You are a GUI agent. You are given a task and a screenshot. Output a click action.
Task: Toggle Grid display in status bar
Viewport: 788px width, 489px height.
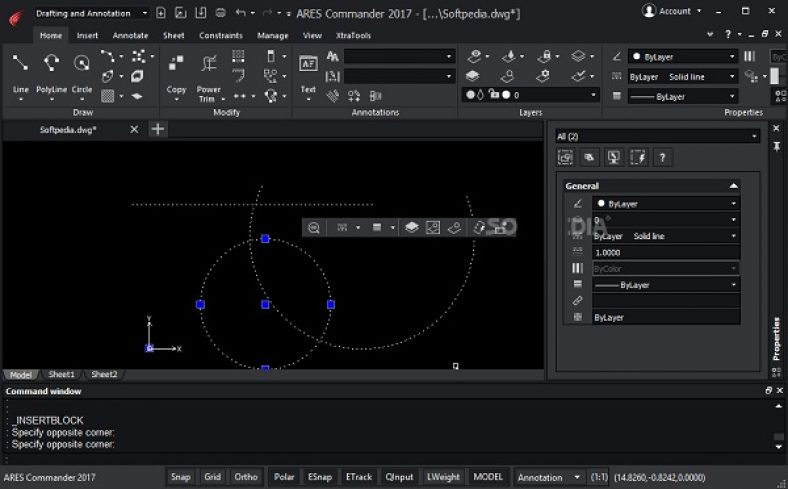[212, 477]
